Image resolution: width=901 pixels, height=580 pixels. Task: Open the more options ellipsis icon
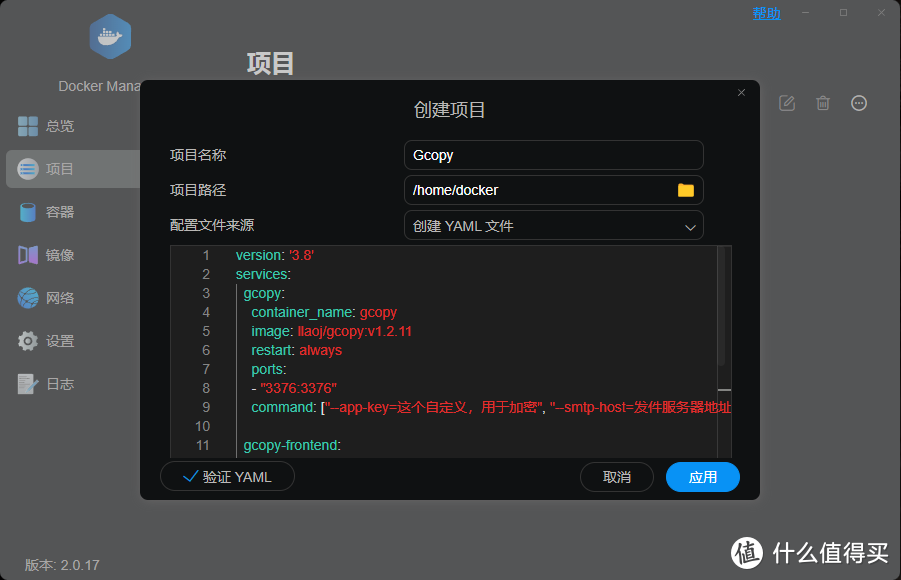coord(859,103)
